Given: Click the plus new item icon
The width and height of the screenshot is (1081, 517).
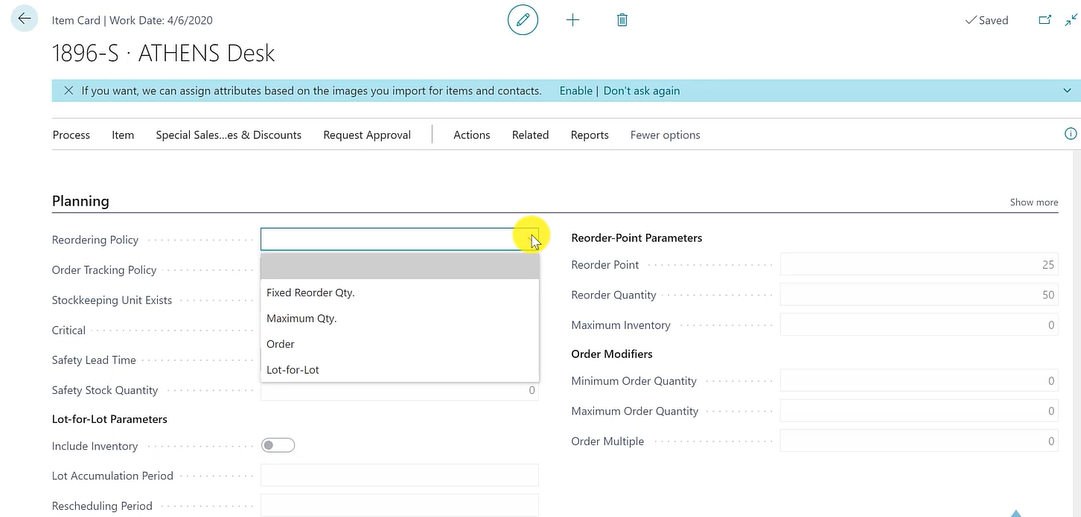Looking at the screenshot, I should pos(572,20).
